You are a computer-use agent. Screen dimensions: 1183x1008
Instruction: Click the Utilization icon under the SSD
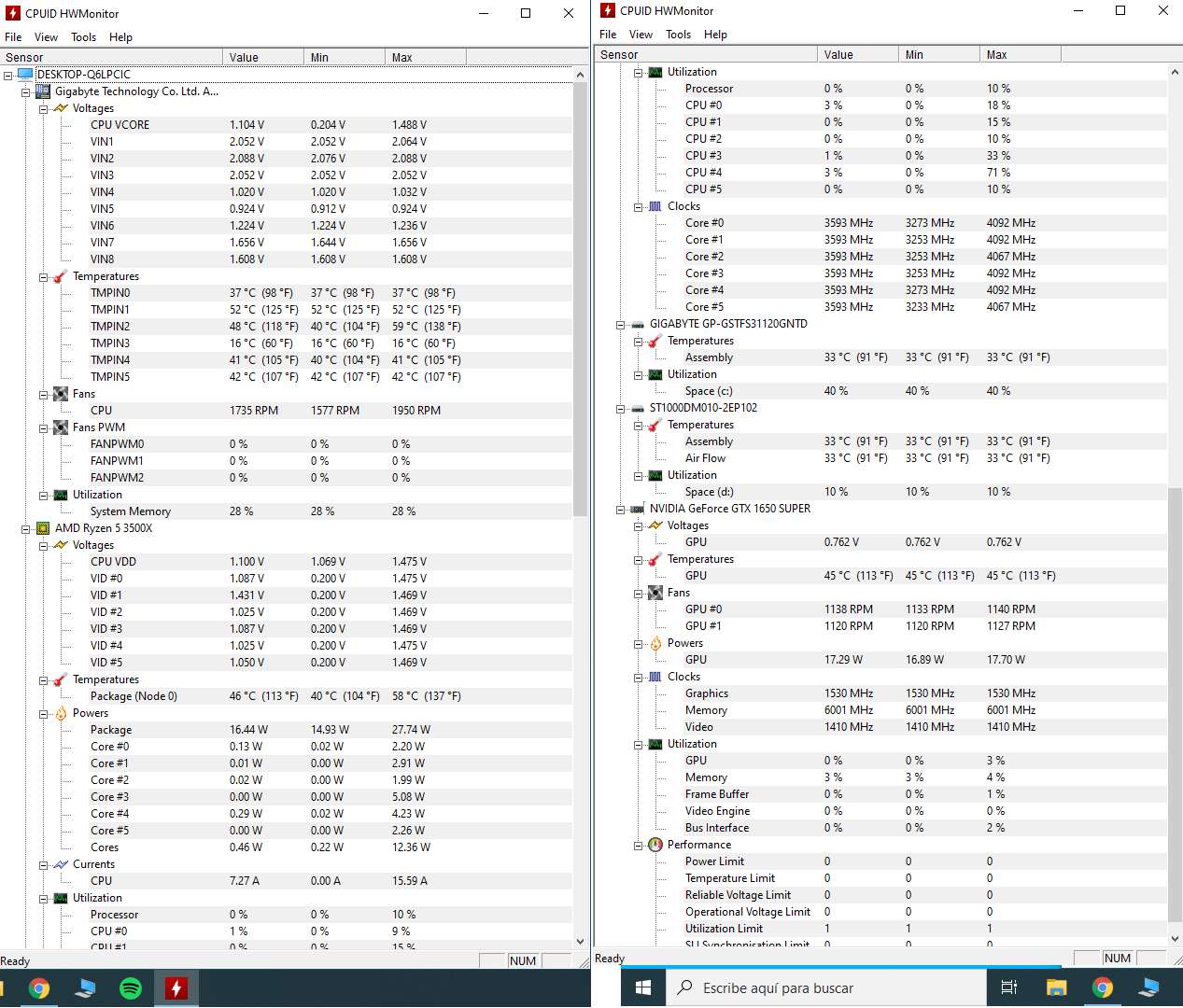pyautogui.click(x=655, y=374)
